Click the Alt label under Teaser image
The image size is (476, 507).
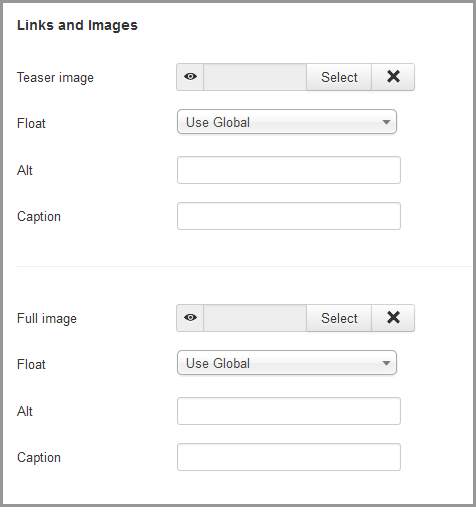pos(25,170)
